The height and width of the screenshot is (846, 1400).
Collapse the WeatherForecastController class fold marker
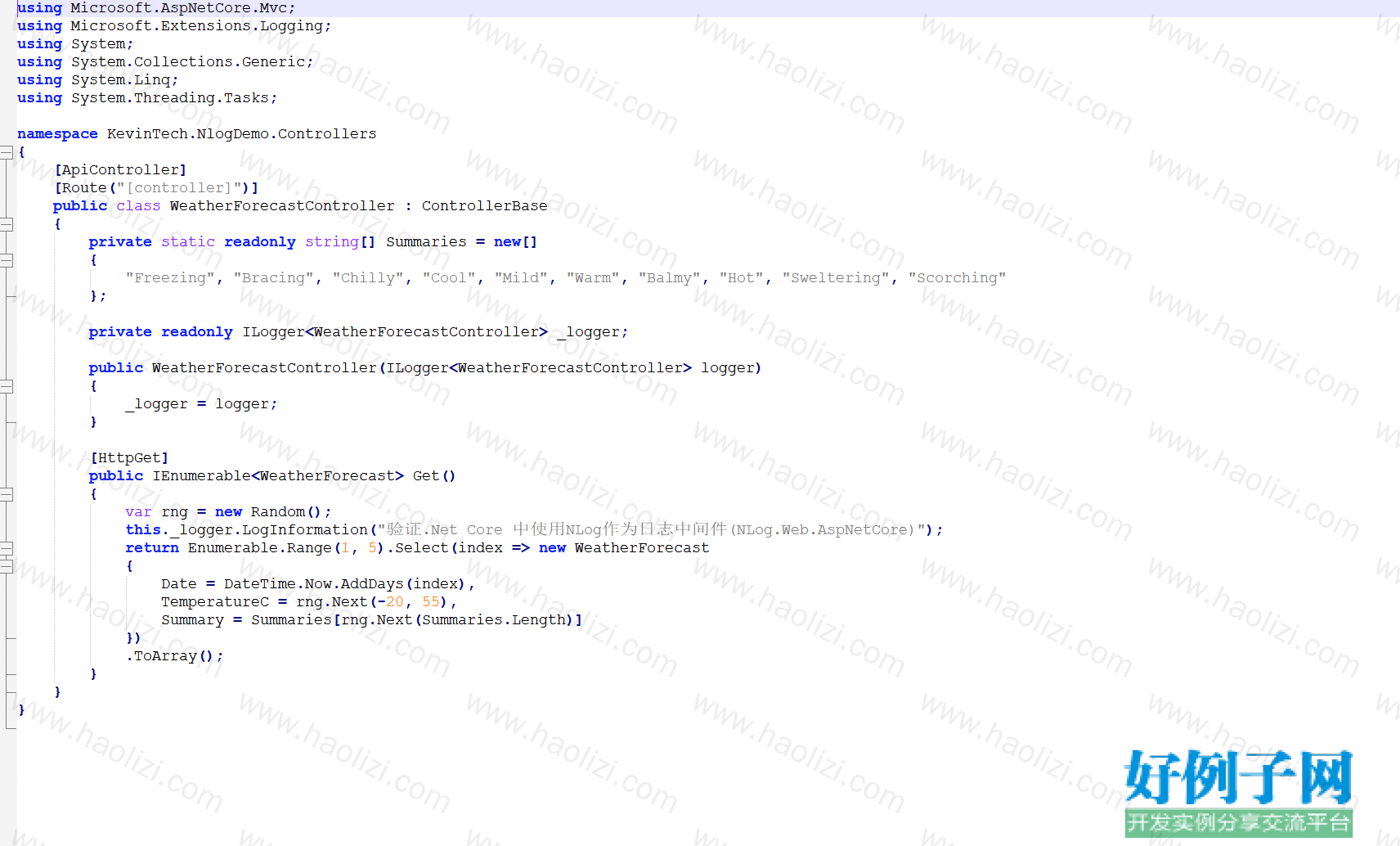[7, 224]
